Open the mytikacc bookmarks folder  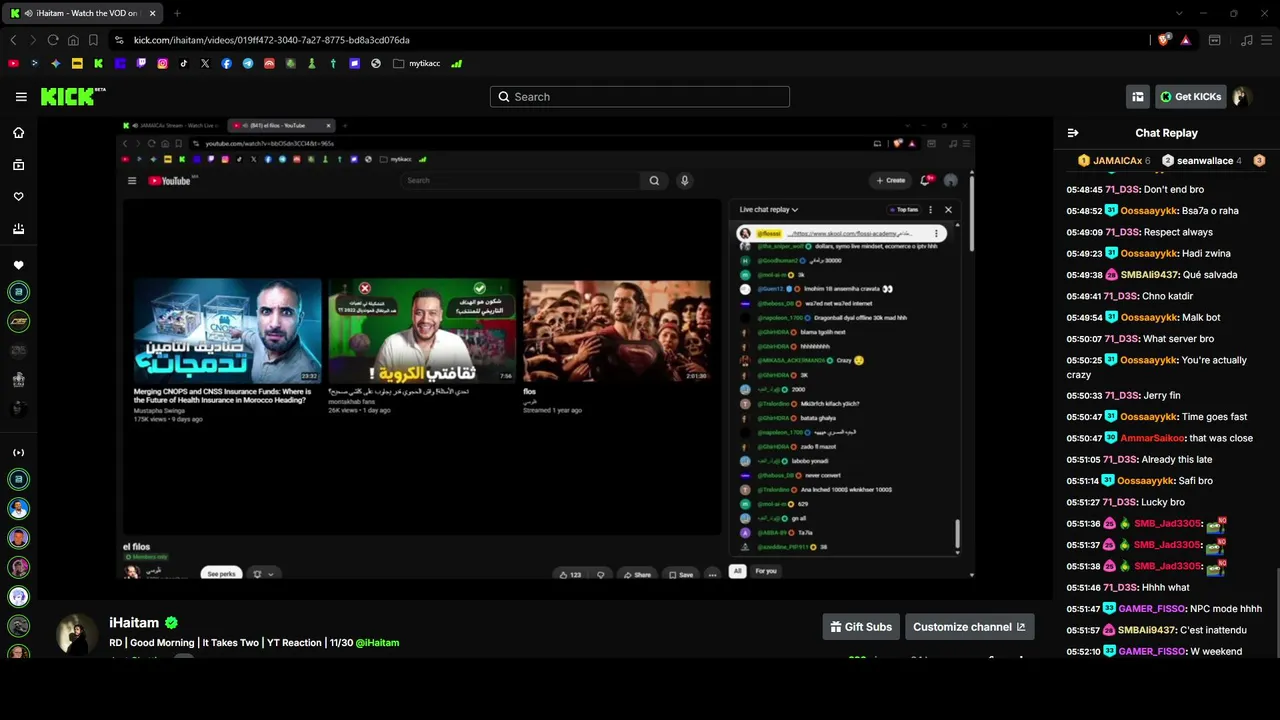(417, 63)
